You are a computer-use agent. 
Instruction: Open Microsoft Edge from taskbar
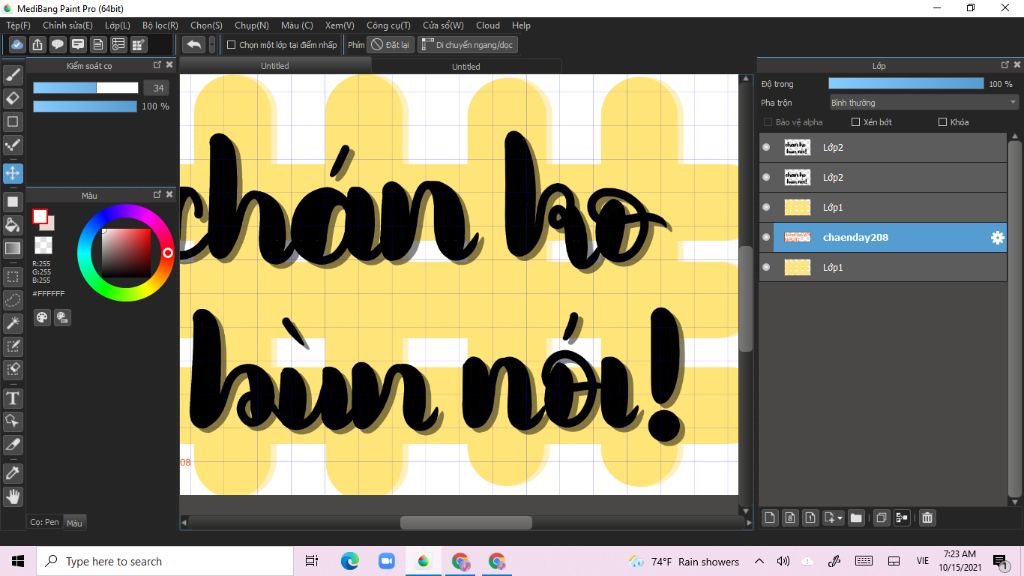349,561
